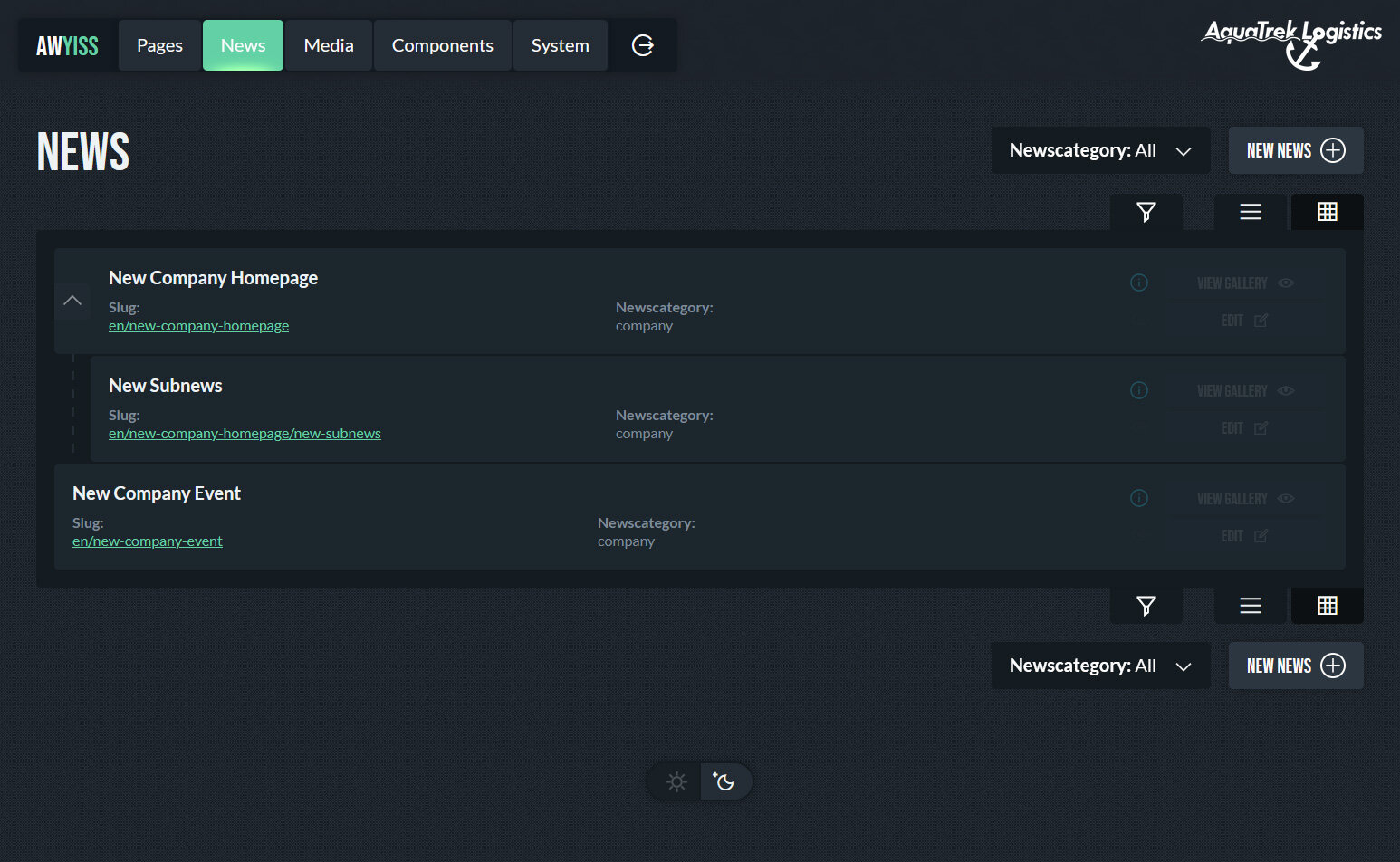Show info for New Subnews entry
The image size is (1400, 862).
(1138, 390)
